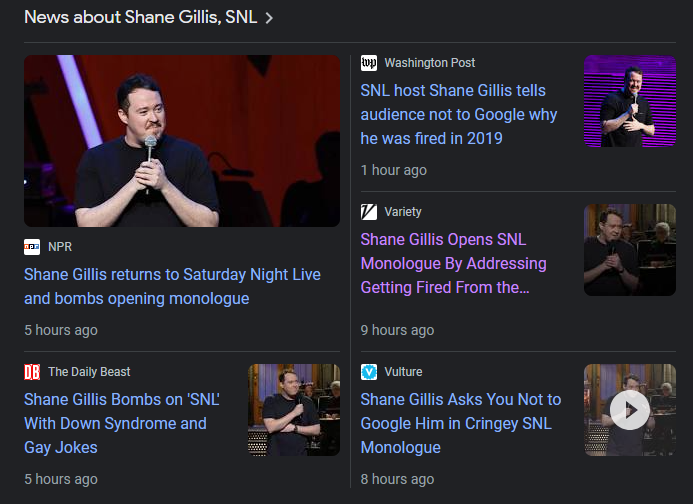The height and width of the screenshot is (504, 693).
Task: Click the '8 hours ago' timestamp
Action: click(397, 479)
